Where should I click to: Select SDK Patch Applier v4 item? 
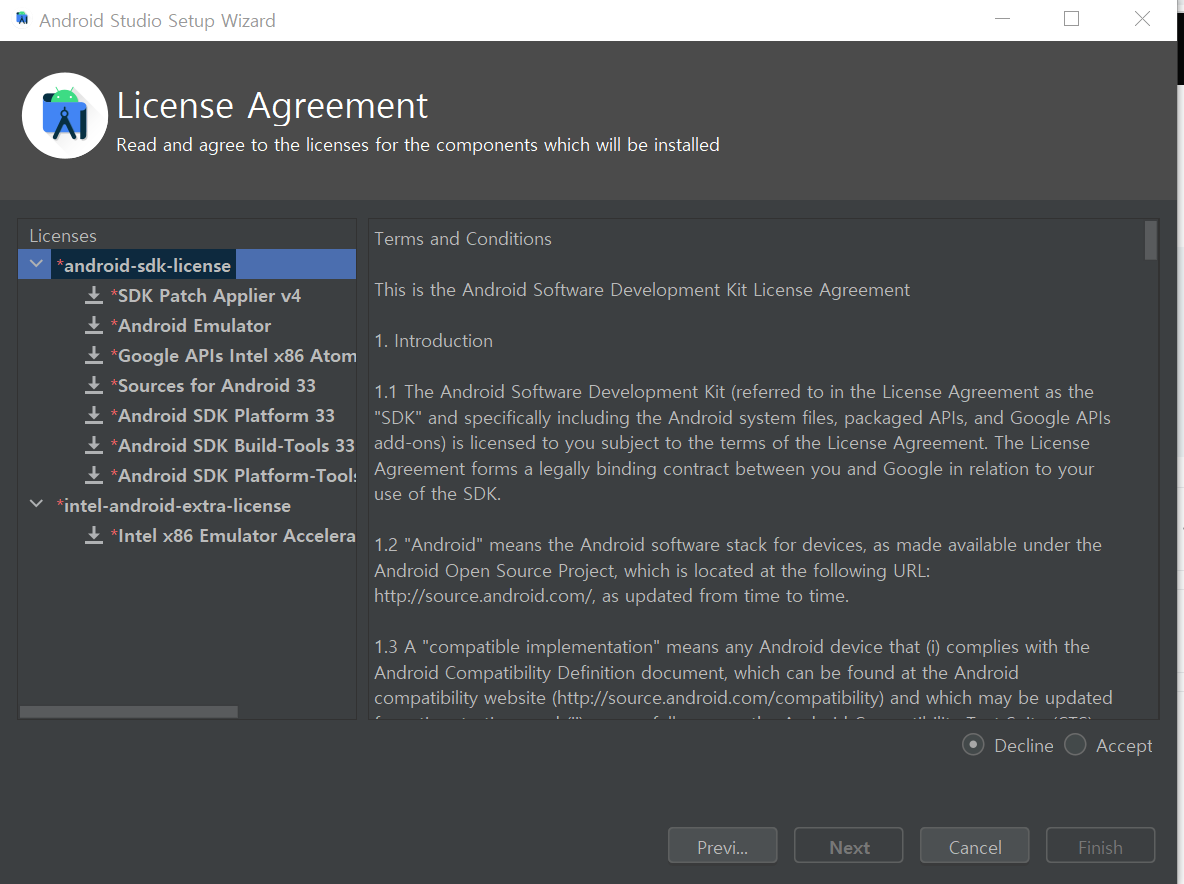[205, 296]
